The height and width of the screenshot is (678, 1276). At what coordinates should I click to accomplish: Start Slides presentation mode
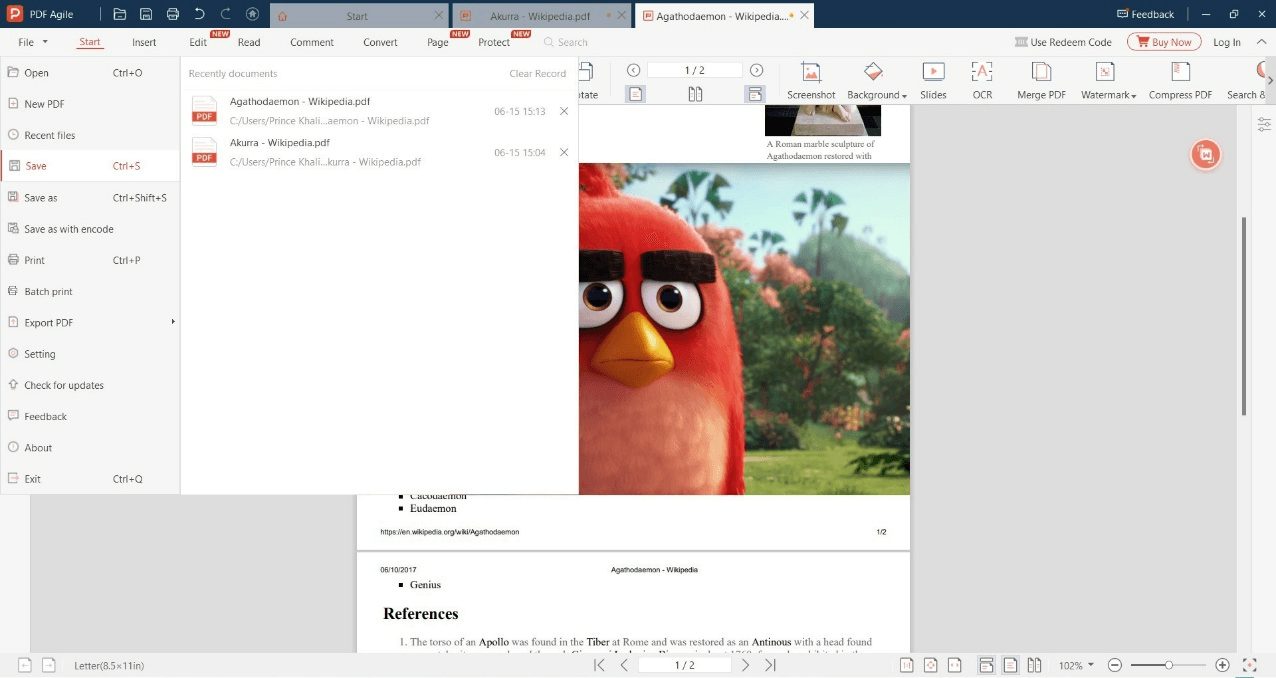click(933, 81)
